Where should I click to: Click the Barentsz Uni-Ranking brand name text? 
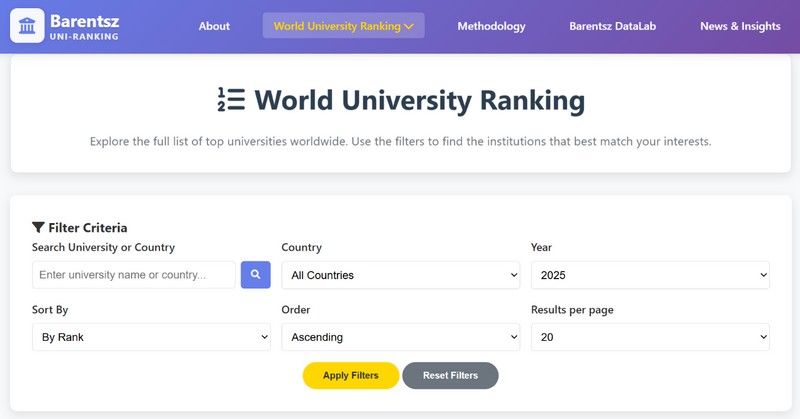(84, 27)
